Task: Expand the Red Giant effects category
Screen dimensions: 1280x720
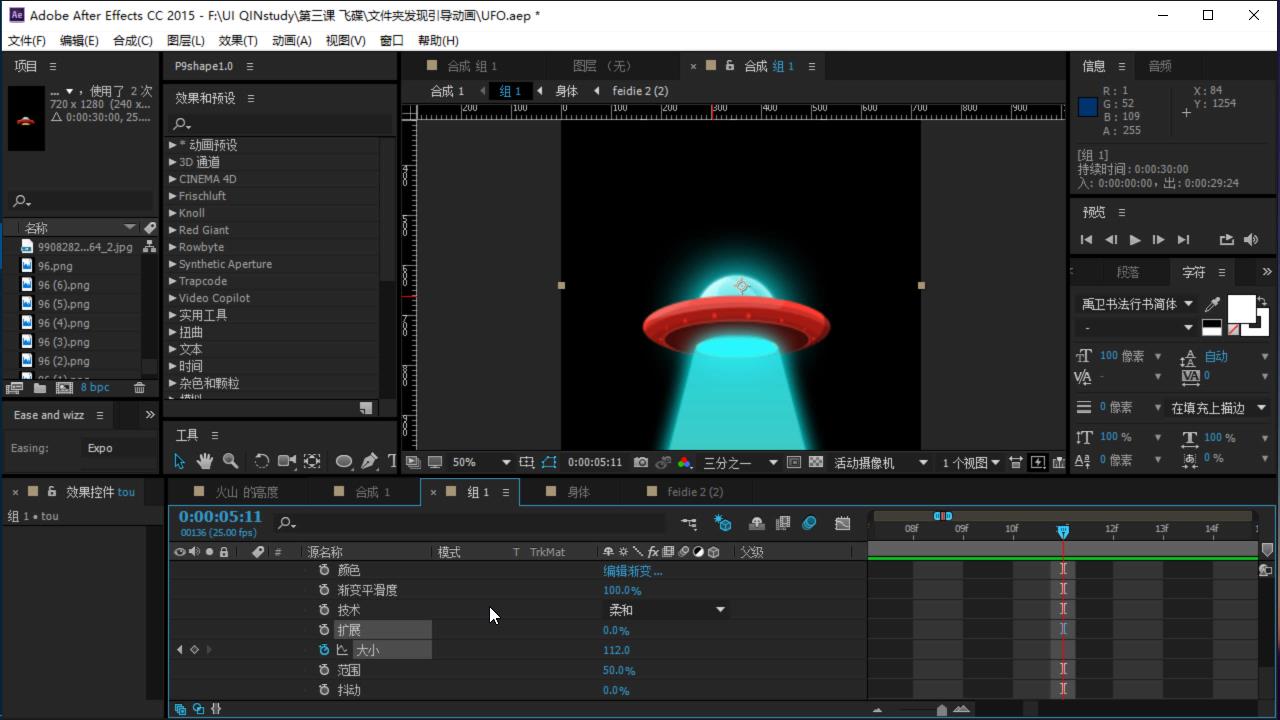Action: point(173,230)
